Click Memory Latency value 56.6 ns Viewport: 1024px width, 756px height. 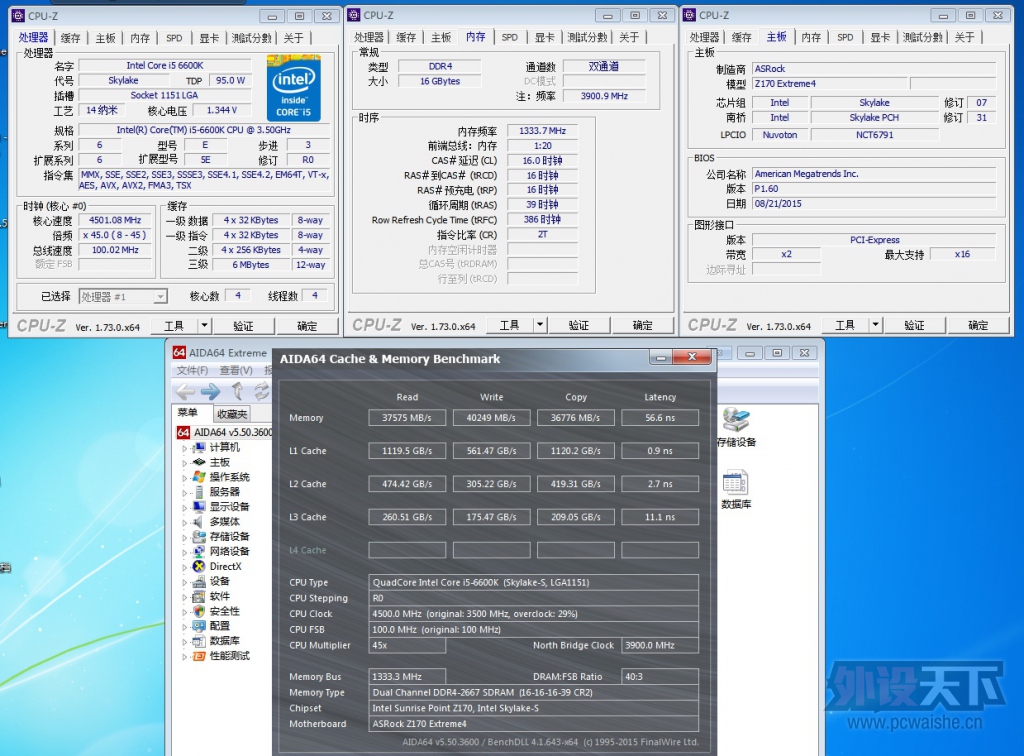[660, 418]
